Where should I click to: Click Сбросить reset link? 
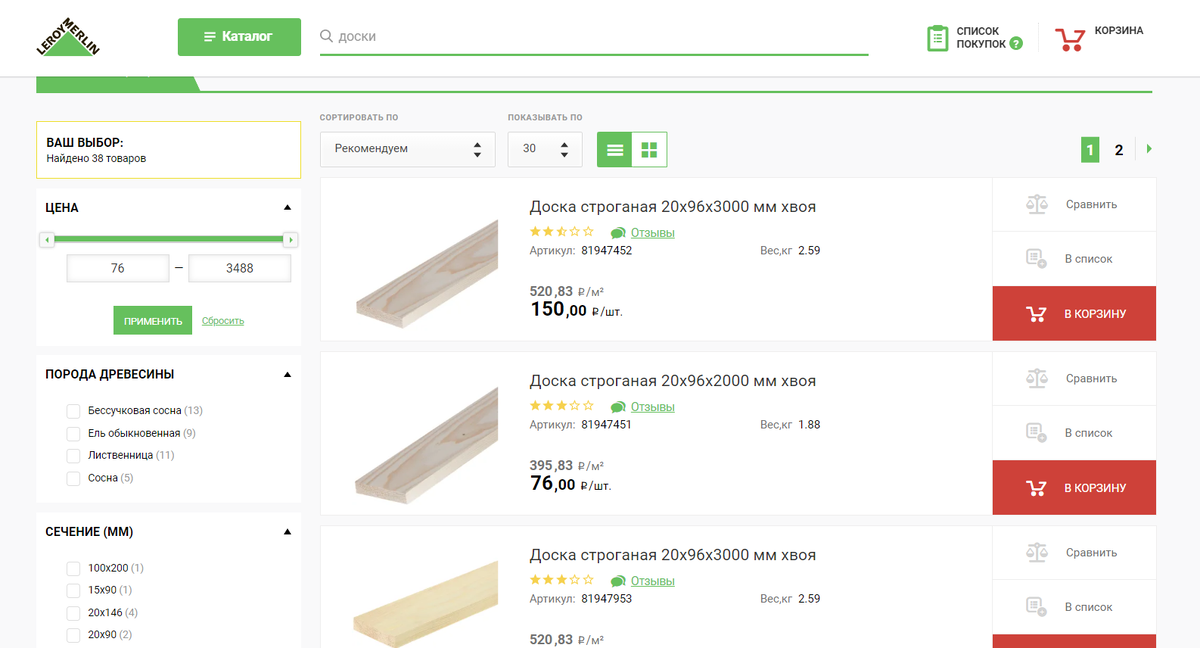[x=223, y=321]
